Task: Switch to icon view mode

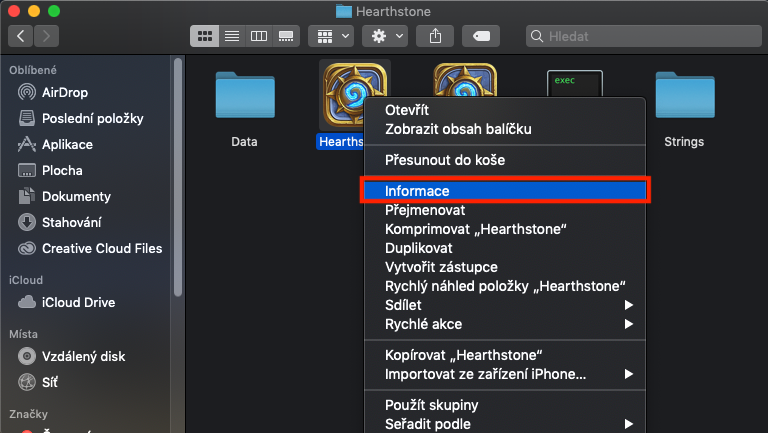Action: pyautogui.click(x=205, y=36)
